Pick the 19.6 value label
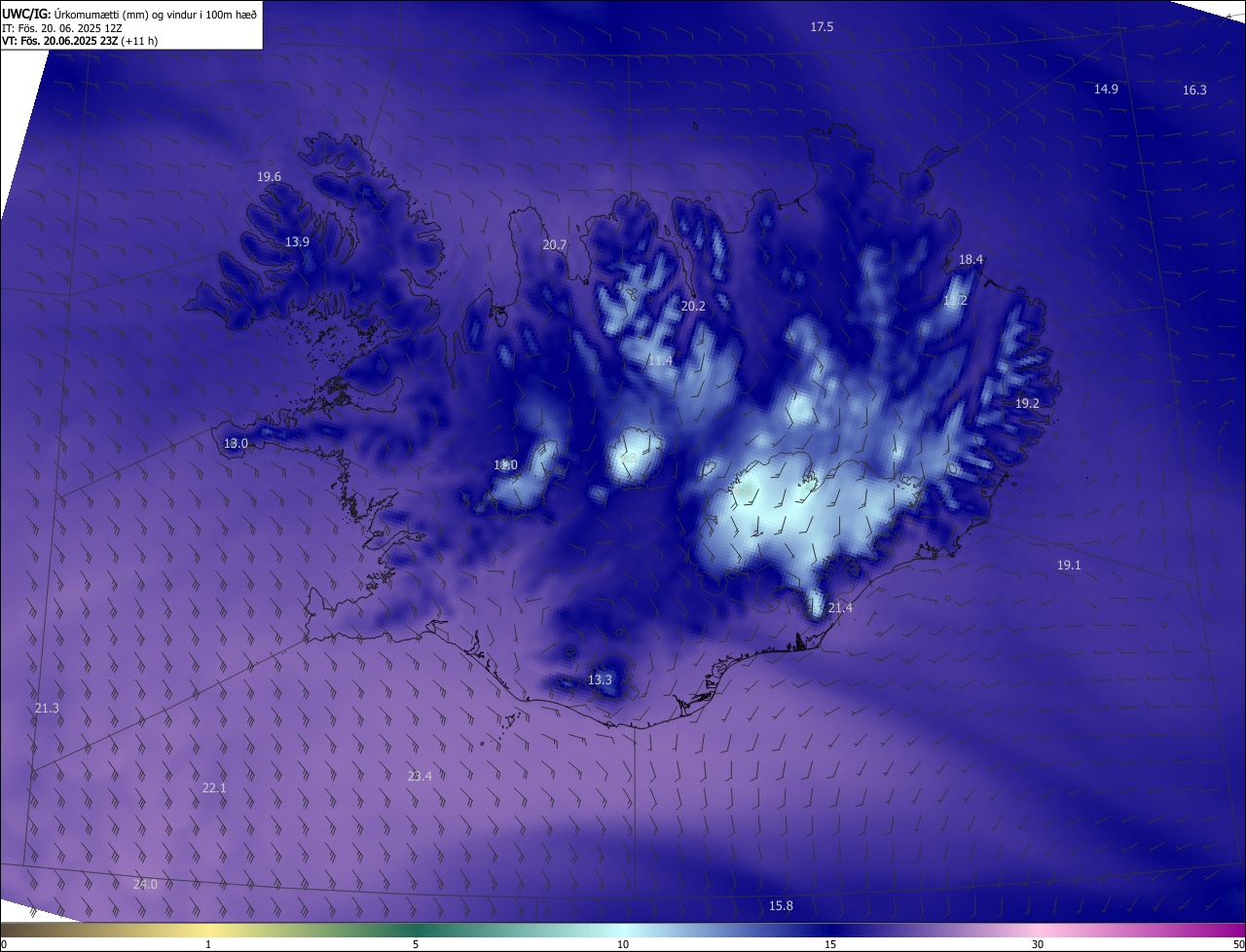Screen dimensions: 1246x952 tap(269, 177)
